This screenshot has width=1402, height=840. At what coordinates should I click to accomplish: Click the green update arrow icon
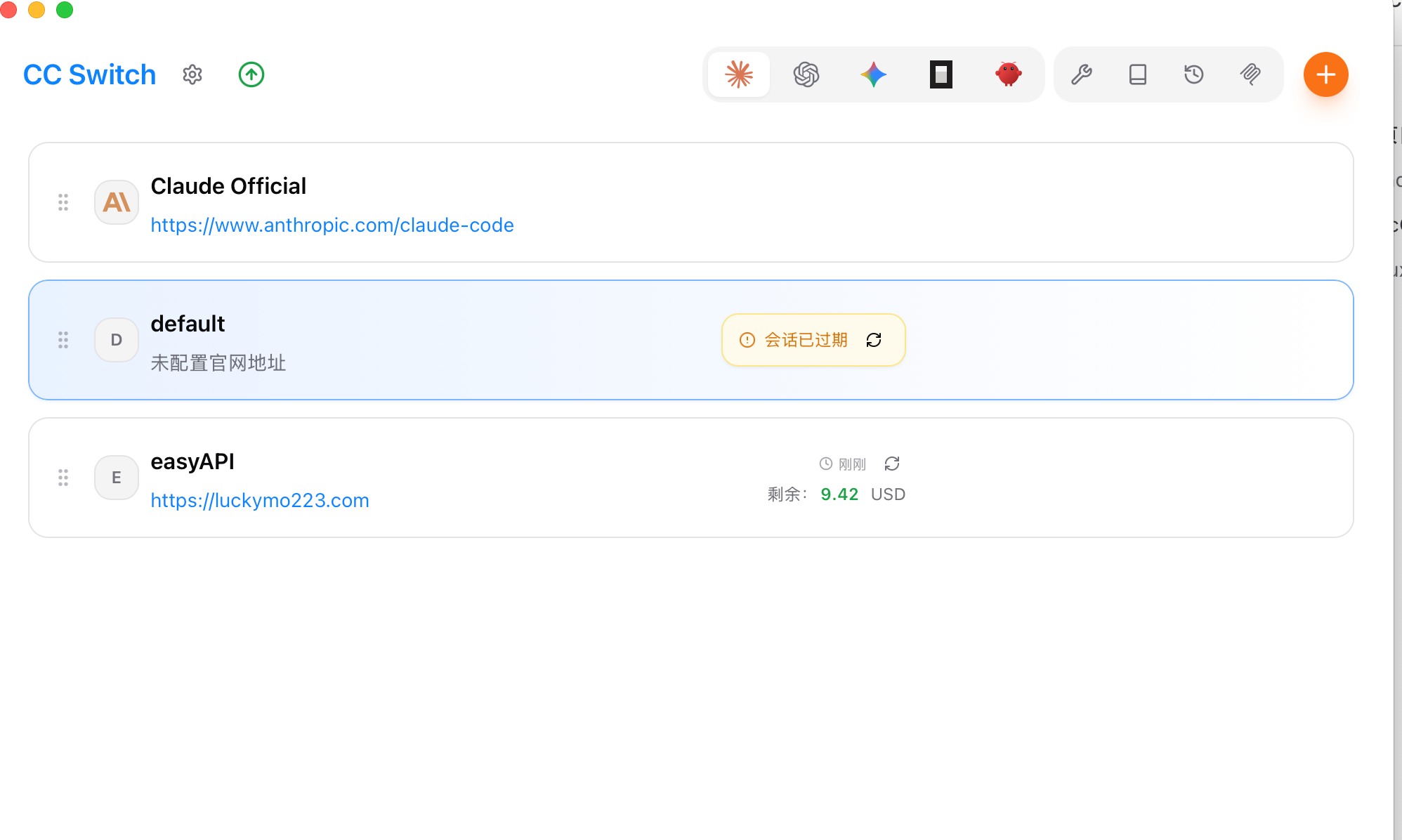click(x=251, y=74)
